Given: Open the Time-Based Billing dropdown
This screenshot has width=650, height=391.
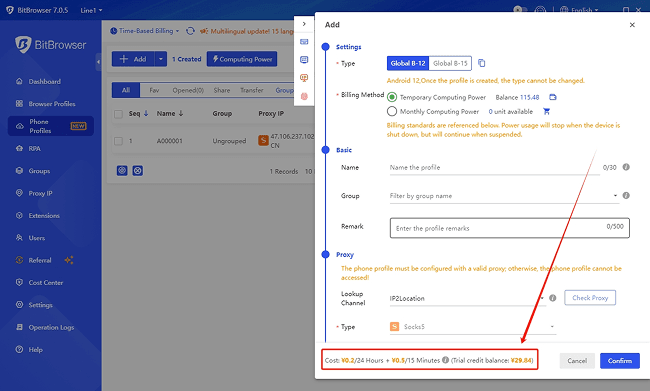Looking at the screenshot, I should [x=145, y=31].
